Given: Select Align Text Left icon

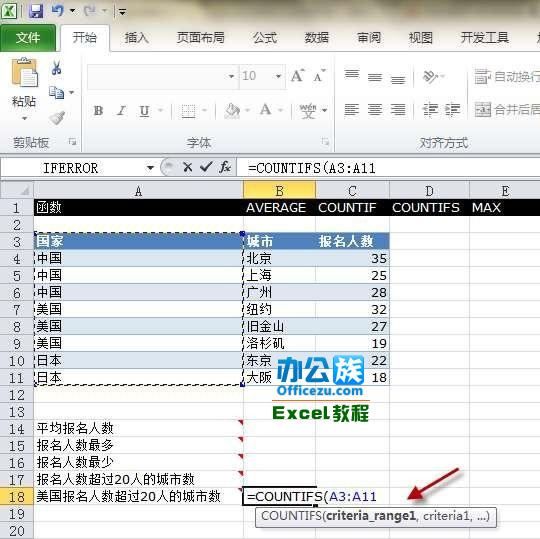Looking at the screenshot, I should click(x=352, y=110).
